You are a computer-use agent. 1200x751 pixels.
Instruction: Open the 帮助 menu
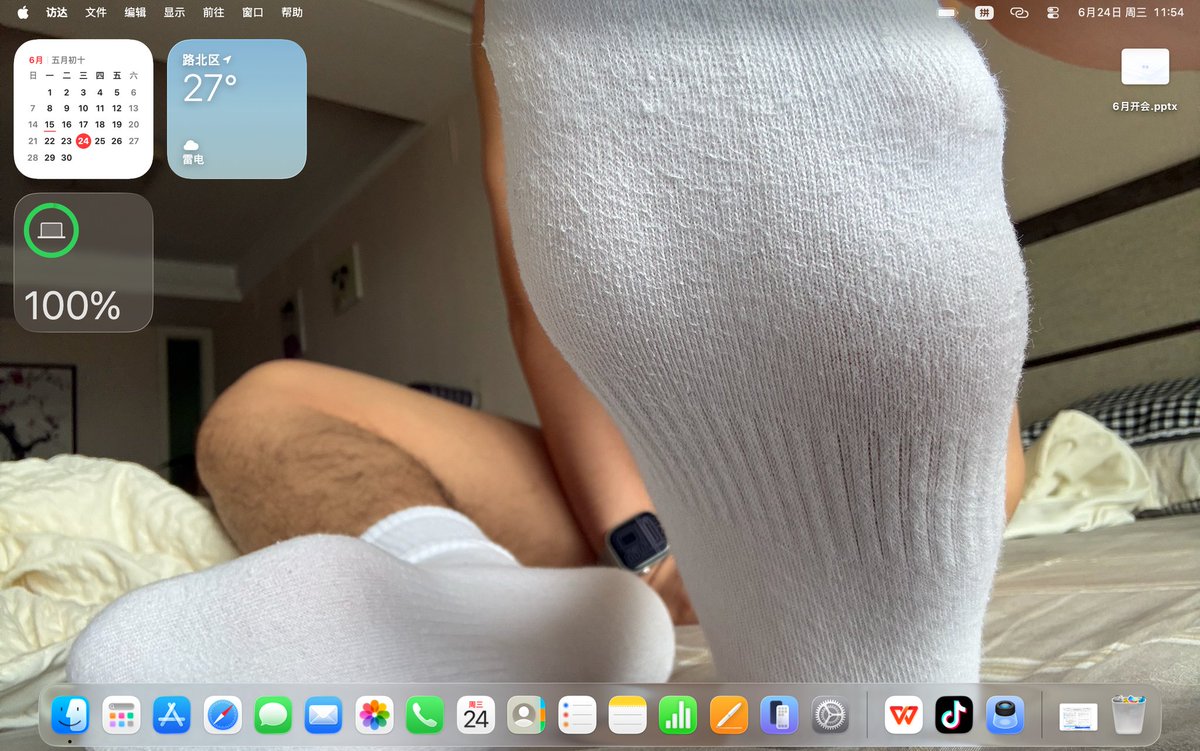point(292,12)
